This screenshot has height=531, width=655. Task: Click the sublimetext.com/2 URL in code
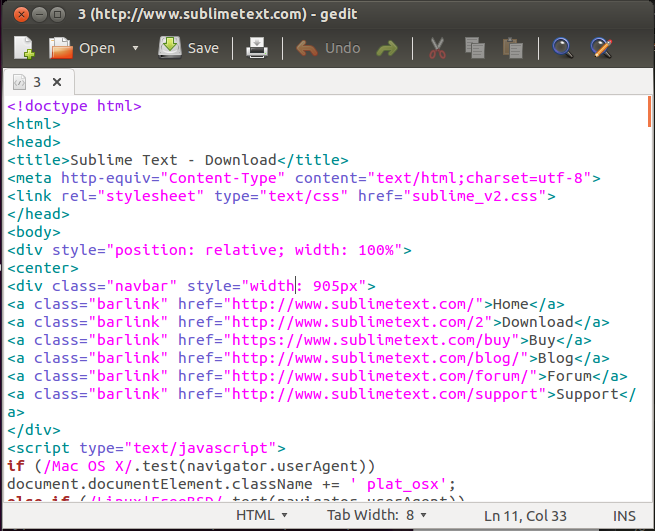(x=358, y=322)
